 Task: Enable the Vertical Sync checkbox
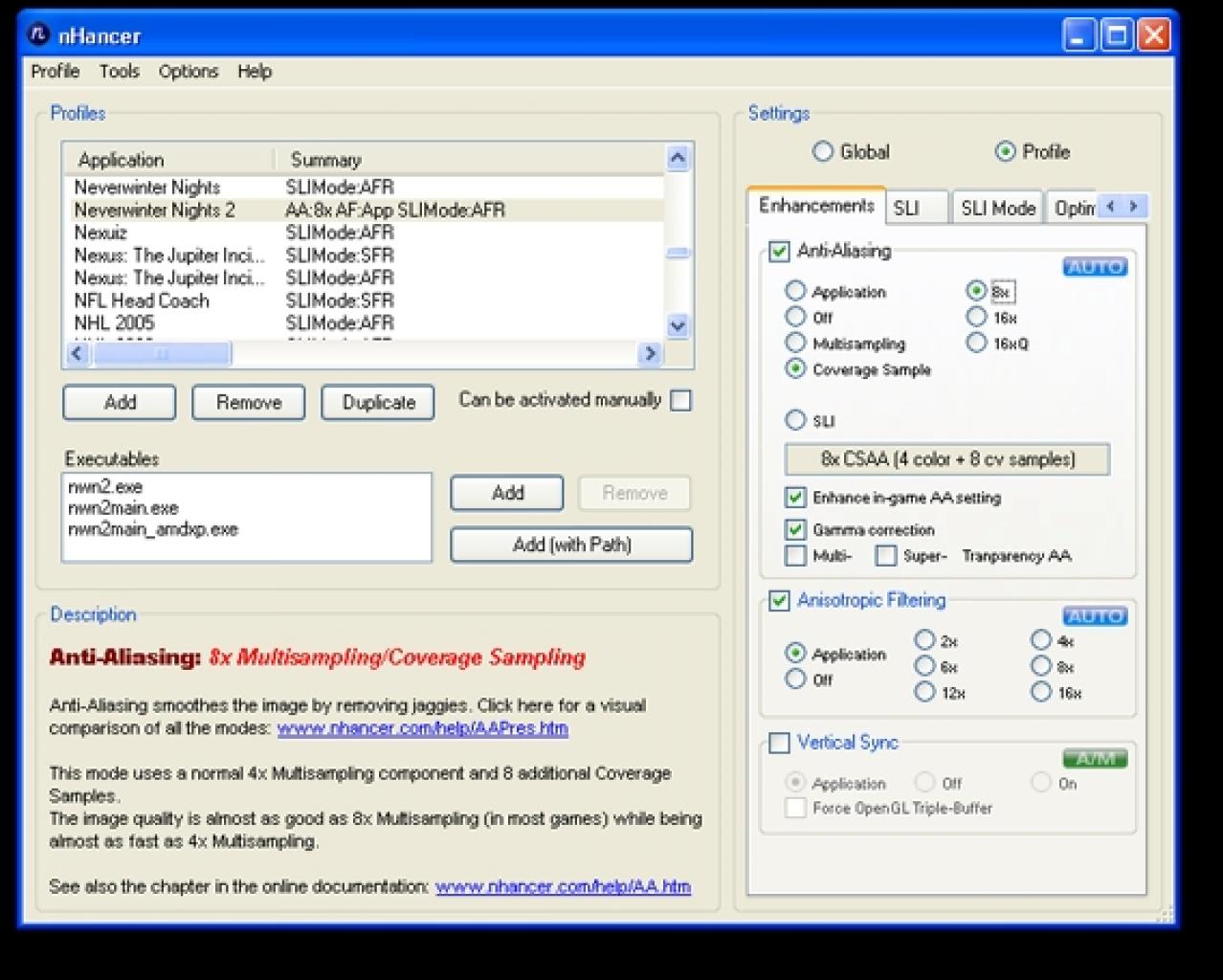click(780, 743)
